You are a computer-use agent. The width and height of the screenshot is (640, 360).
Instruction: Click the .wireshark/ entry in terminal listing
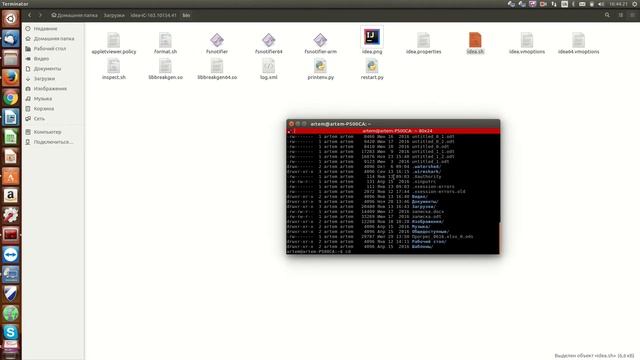[426, 171]
